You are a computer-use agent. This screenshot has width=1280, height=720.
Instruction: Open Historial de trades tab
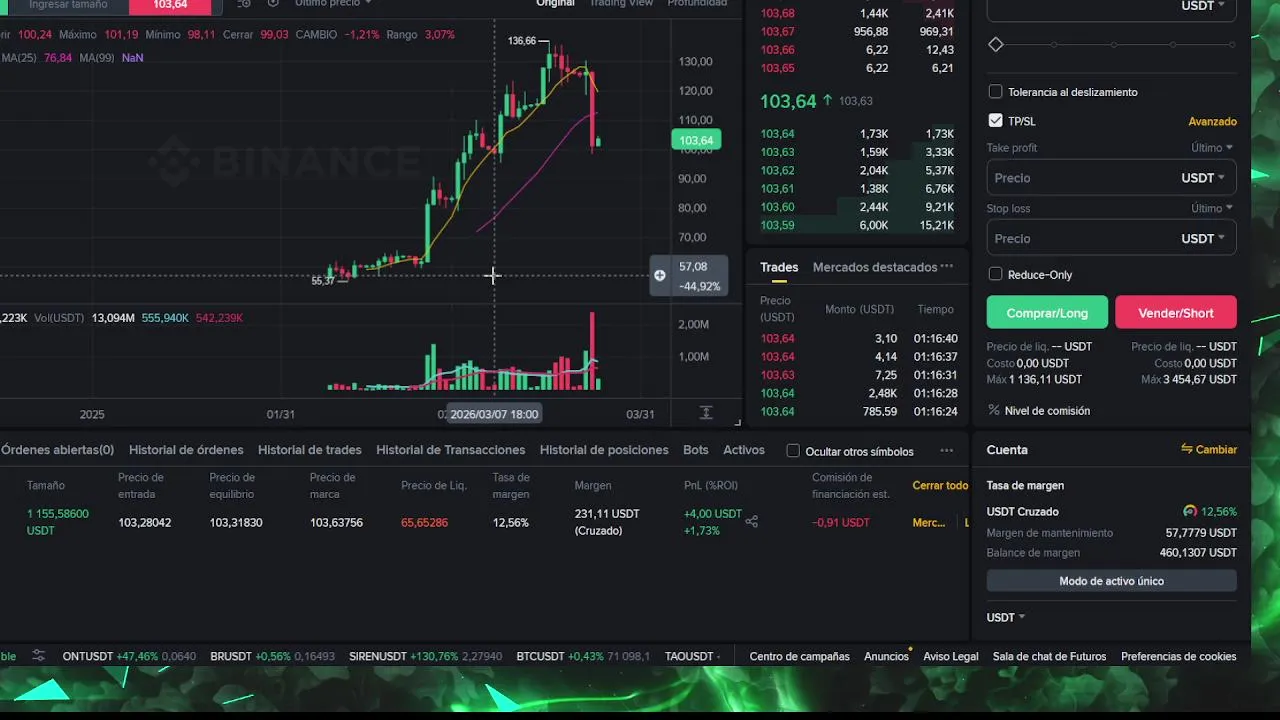[310, 450]
